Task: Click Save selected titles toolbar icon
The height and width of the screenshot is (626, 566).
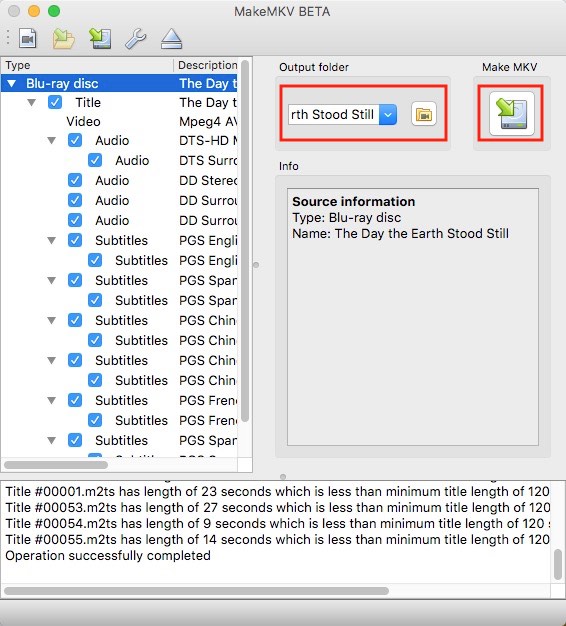Action: 100,39
